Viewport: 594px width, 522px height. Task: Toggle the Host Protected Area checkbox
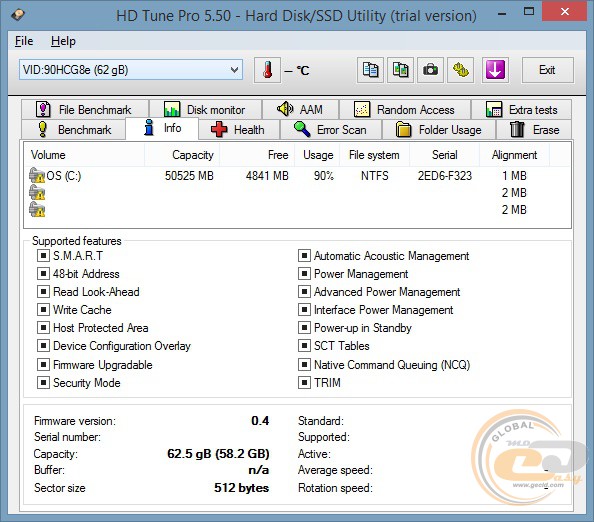[43, 328]
